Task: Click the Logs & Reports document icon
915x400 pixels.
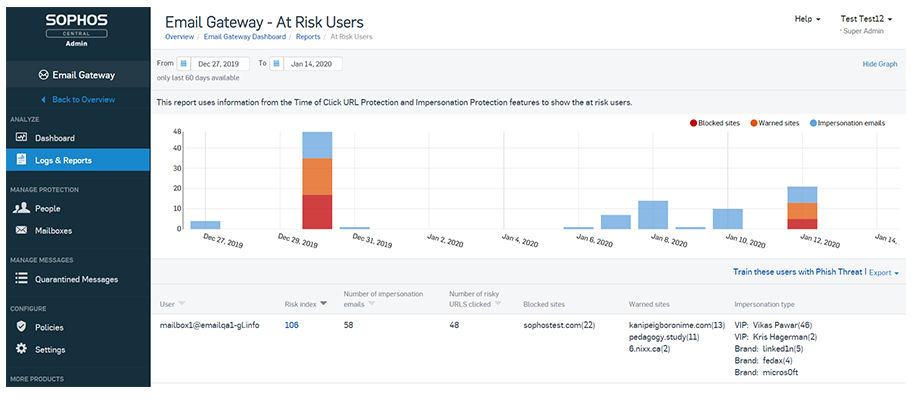Action: (x=21, y=159)
